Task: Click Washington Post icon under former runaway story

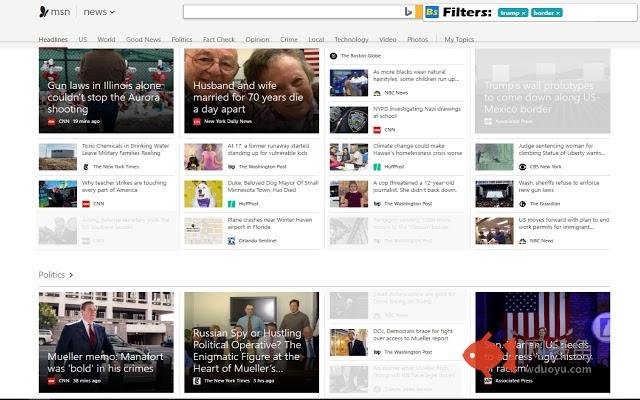Action: (231, 167)
